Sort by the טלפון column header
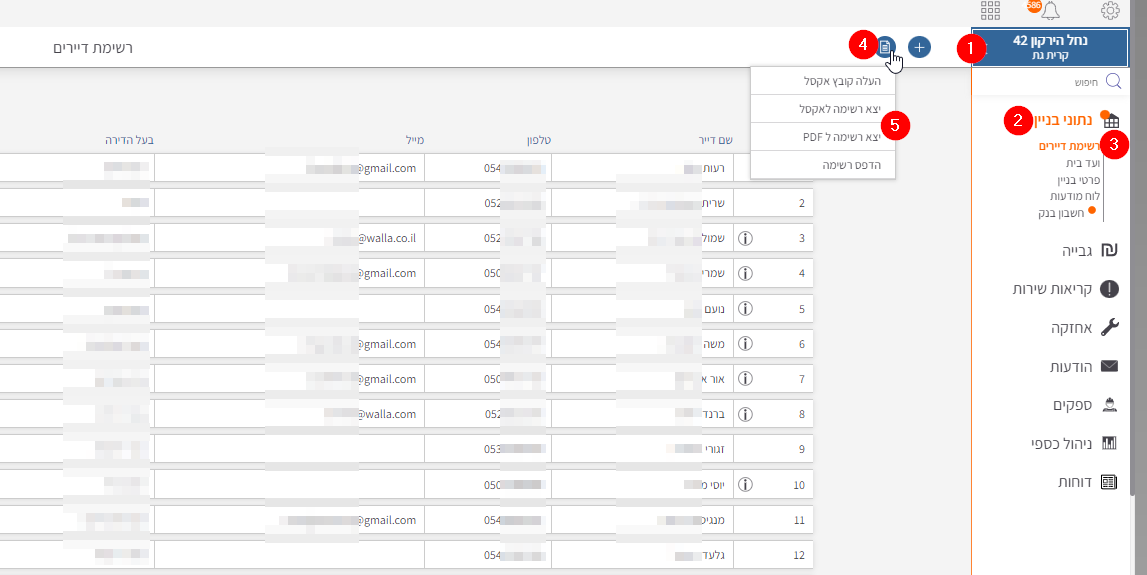Screen dimensions: 1147x575 coord(539,140)
